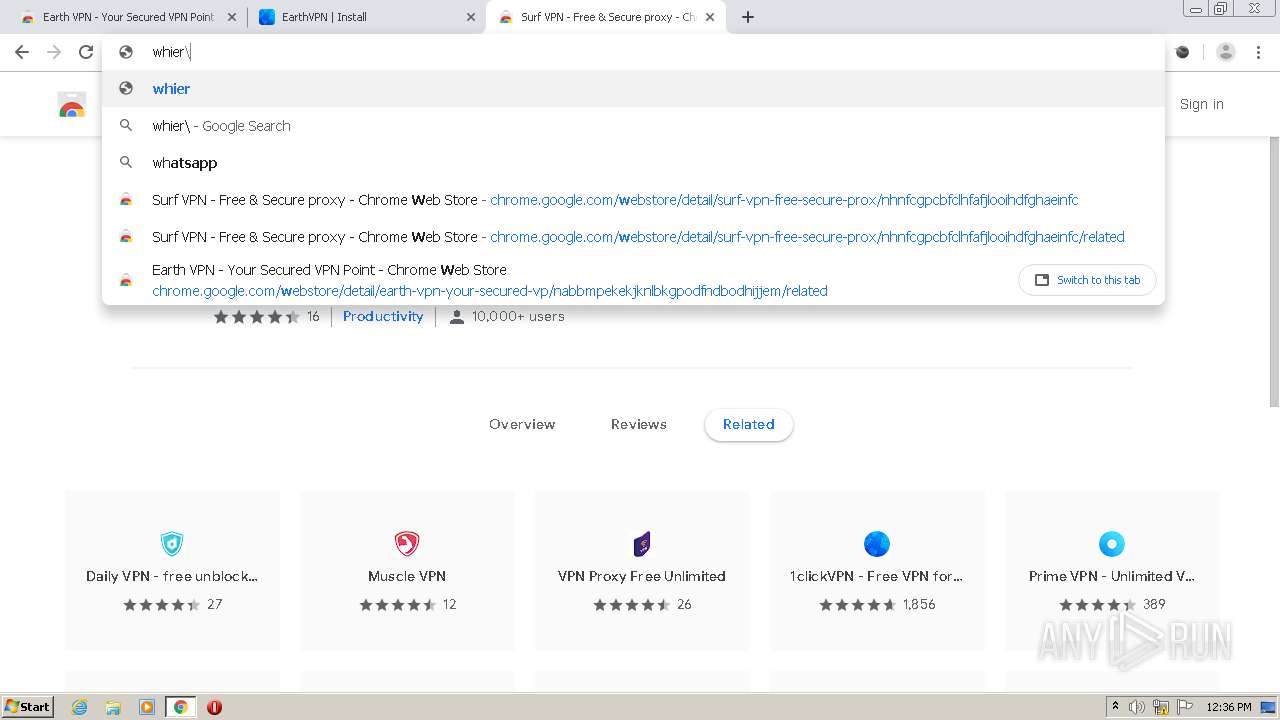Image resolution: width=1280 pixels, height=720 pixels.
Task: Click the 12:36 PM system clock
Action: [x=1229, y=707]
